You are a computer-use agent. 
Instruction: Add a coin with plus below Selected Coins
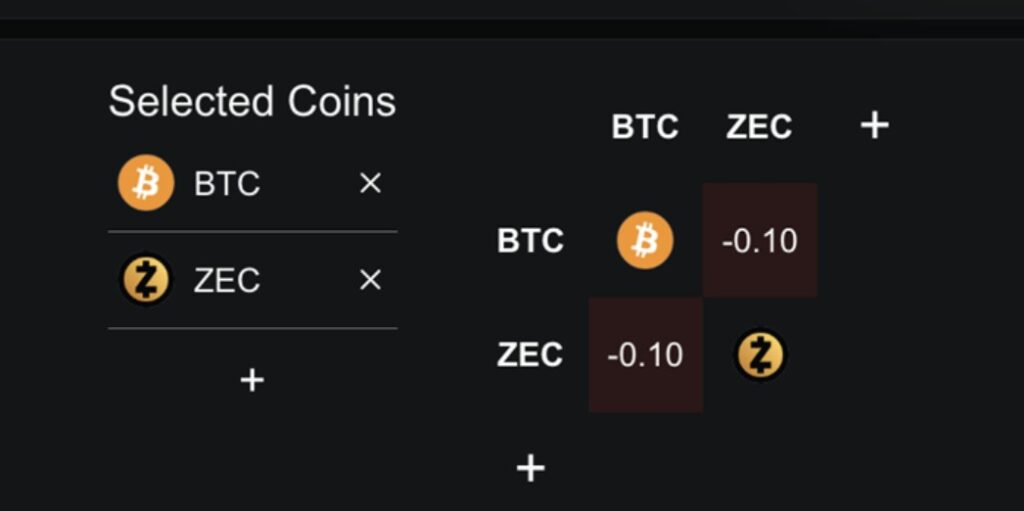tap(252, 380)
